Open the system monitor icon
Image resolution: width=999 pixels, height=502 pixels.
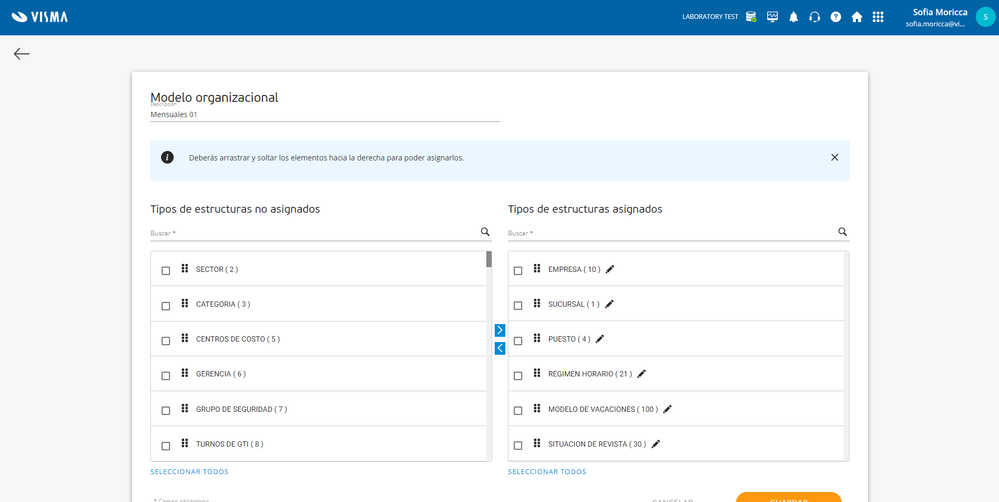pos(772,17)
